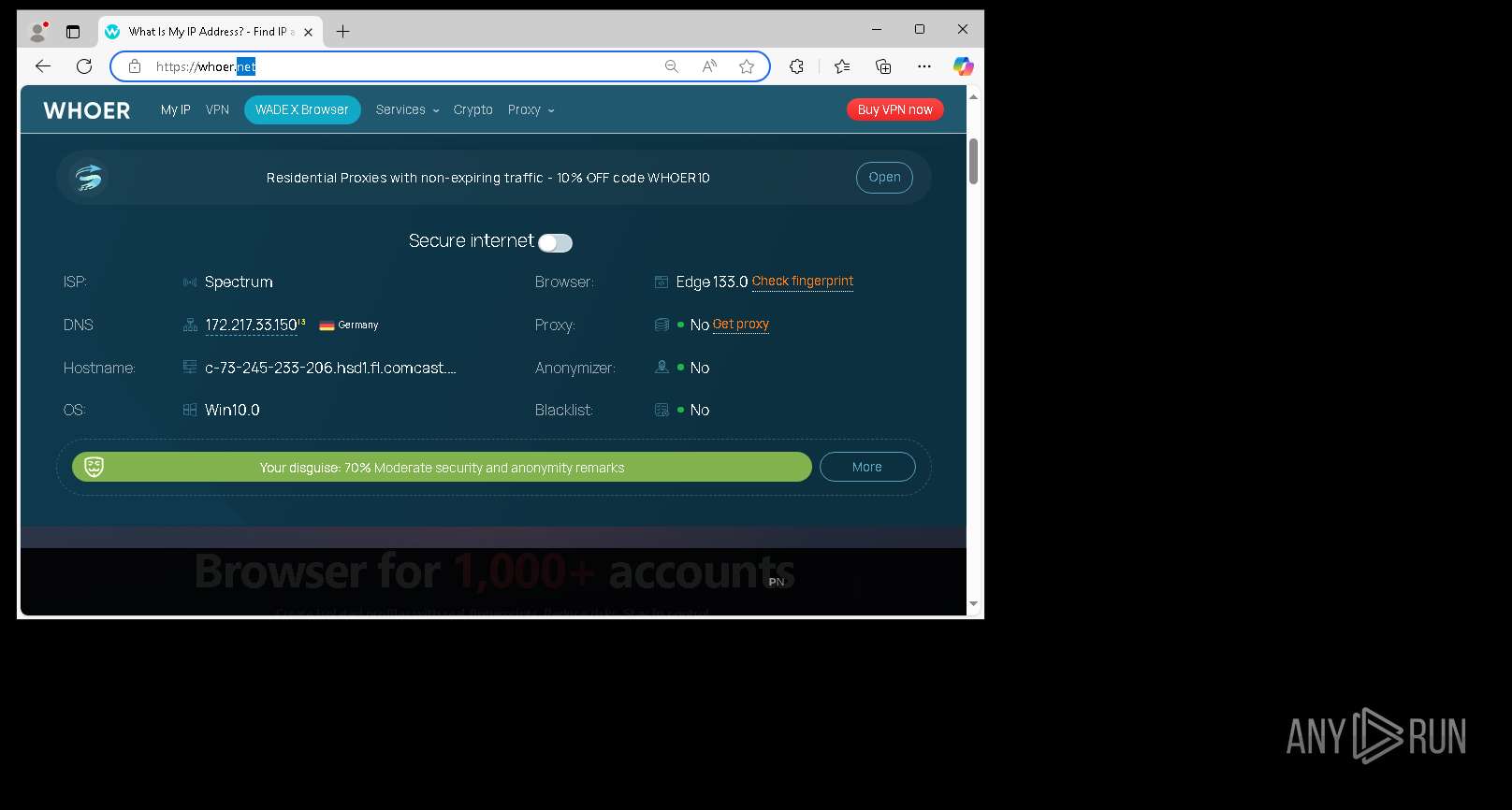
Task: Click the page vertical scrollbar thumb
Action: tap(973, 161)
